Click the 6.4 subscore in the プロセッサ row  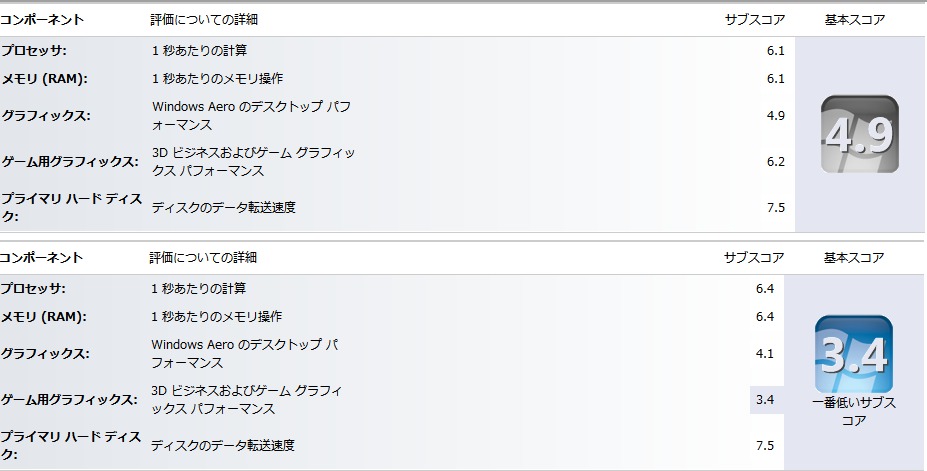[765, 289]
